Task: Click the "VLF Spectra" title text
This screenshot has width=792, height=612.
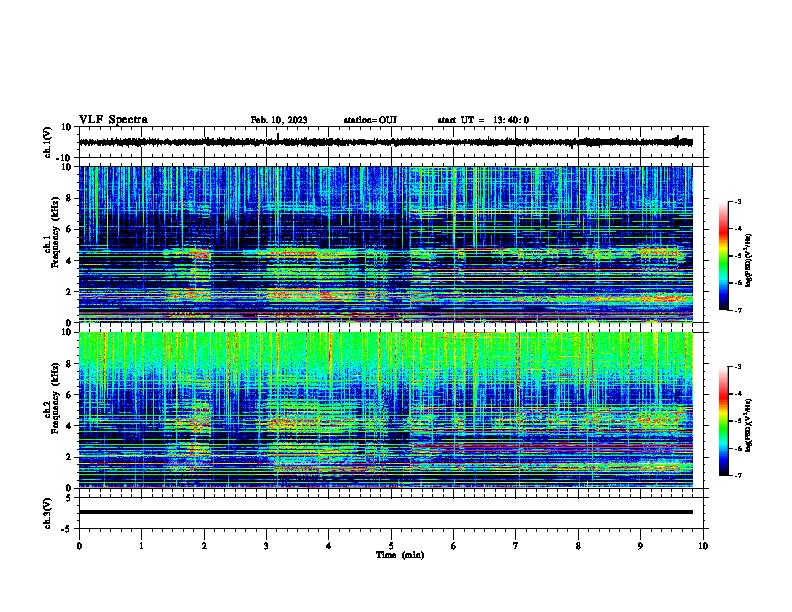Action: click(113, 120)
